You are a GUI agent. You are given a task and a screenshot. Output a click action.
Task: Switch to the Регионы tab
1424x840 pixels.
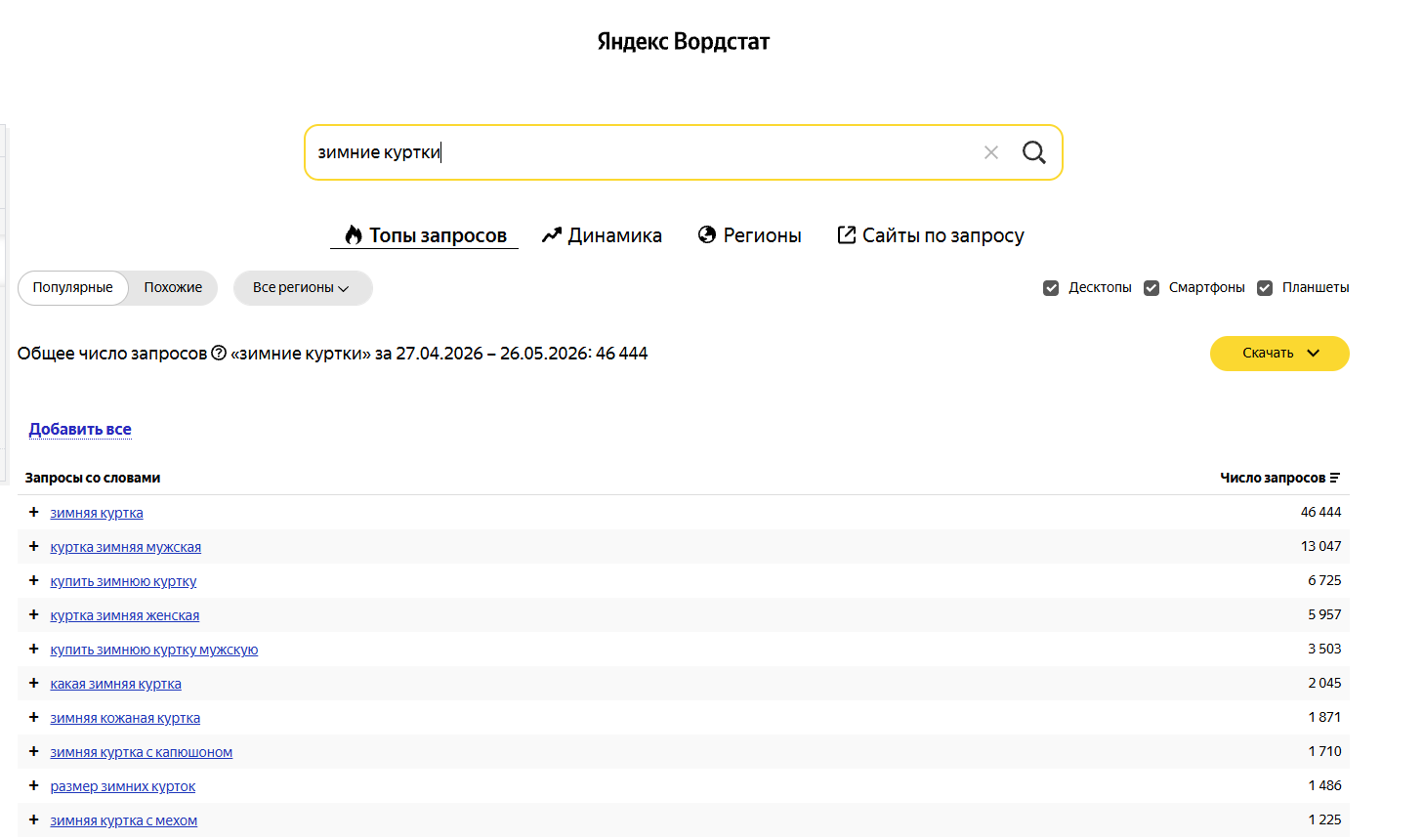(749, 235)
